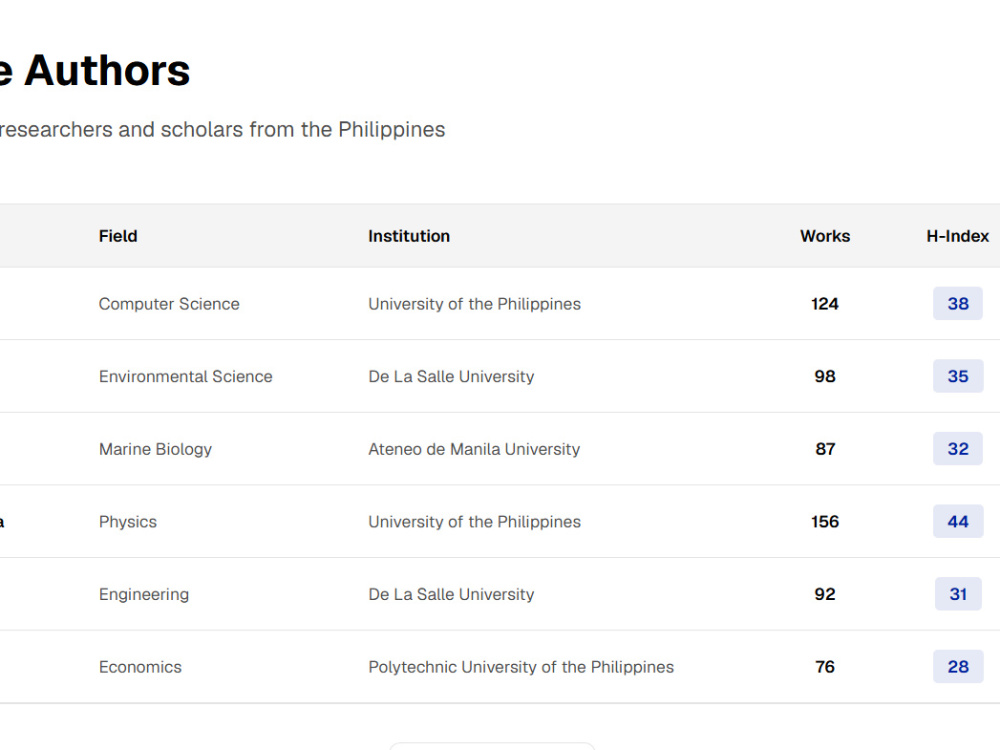Select the Physics field cell
The height and width of the screenshot is (750, 1000).
click(x=128, y=522)
